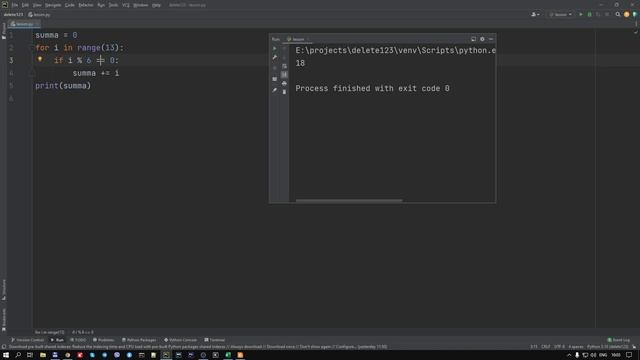Select the lesson.py editor tab
The height and width of the screenshot is (360, 640).
(x=24, y=24)
